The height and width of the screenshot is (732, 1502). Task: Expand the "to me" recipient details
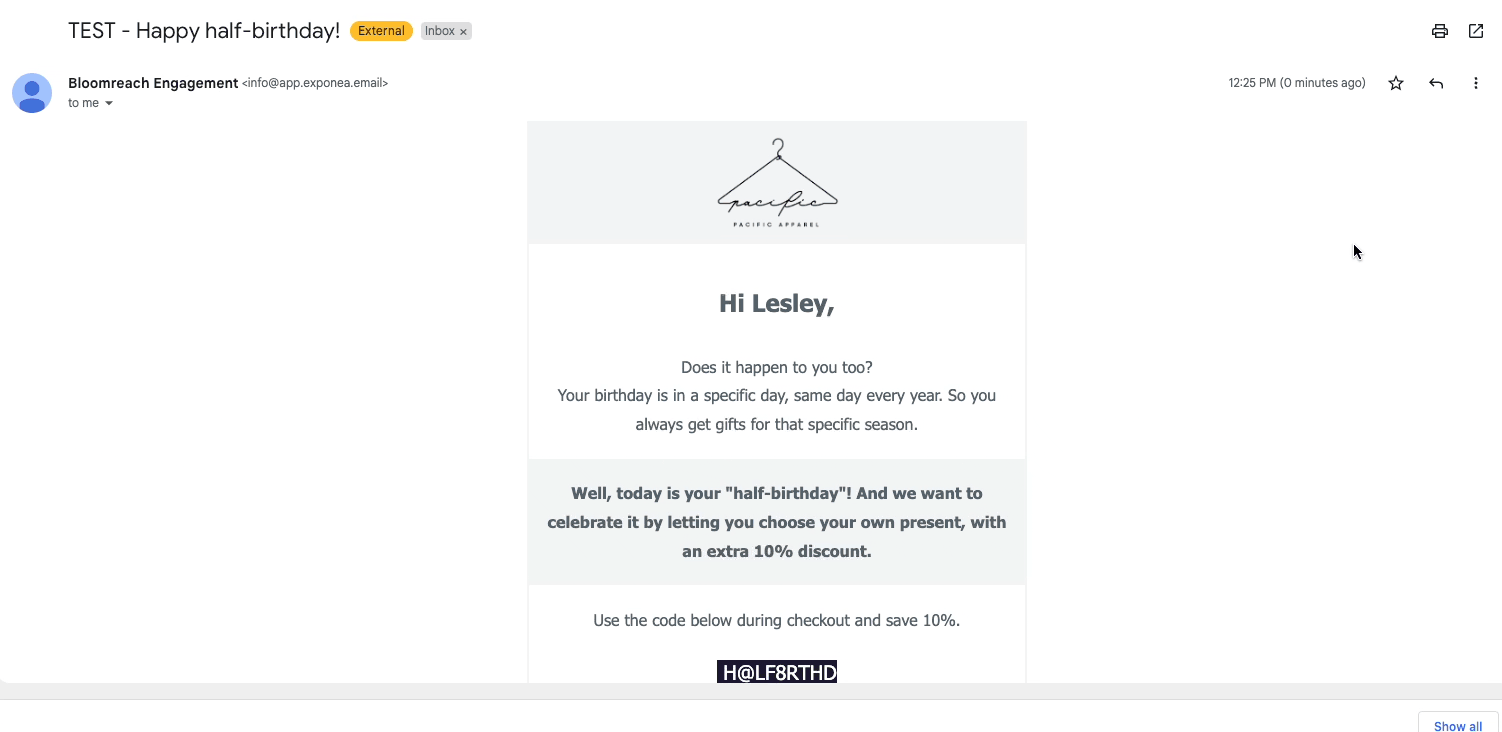tap(109, 104)
